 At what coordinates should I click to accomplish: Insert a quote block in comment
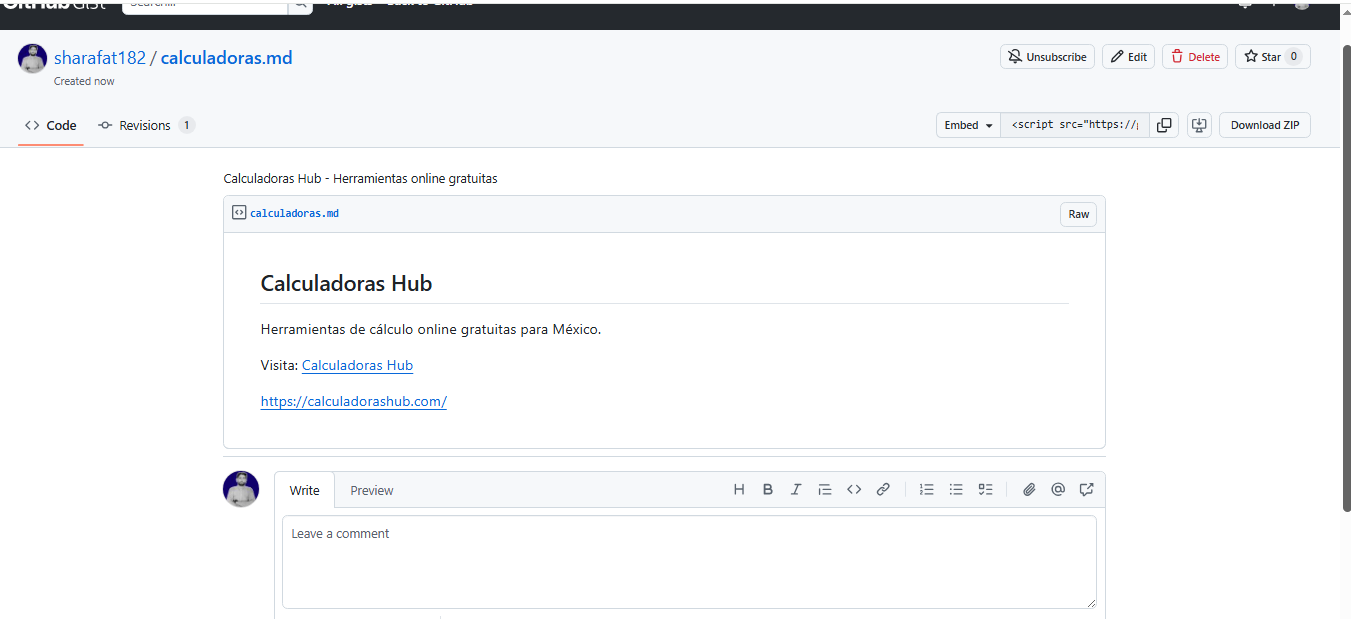(x=825, y=489)
